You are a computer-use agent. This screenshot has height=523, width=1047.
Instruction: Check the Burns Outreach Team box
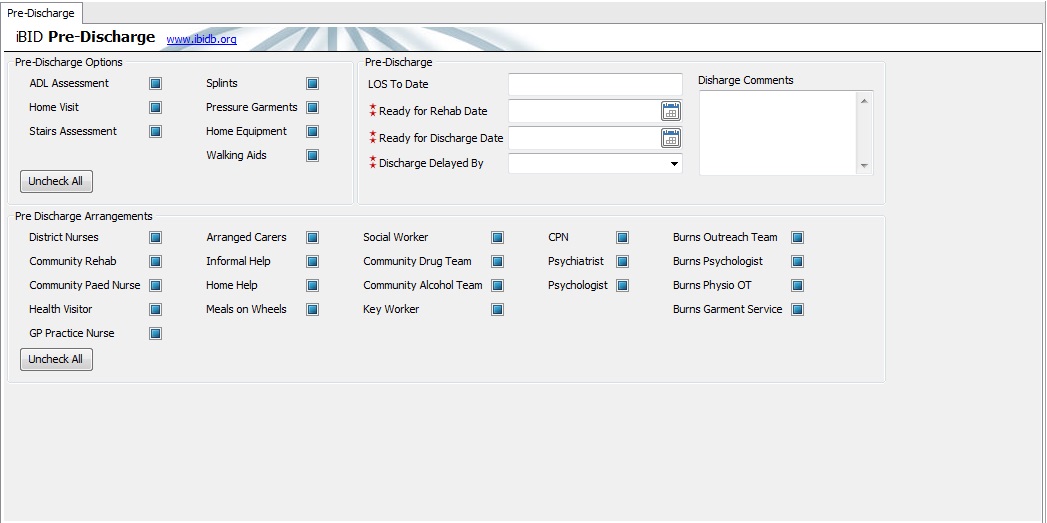point(797,237)
